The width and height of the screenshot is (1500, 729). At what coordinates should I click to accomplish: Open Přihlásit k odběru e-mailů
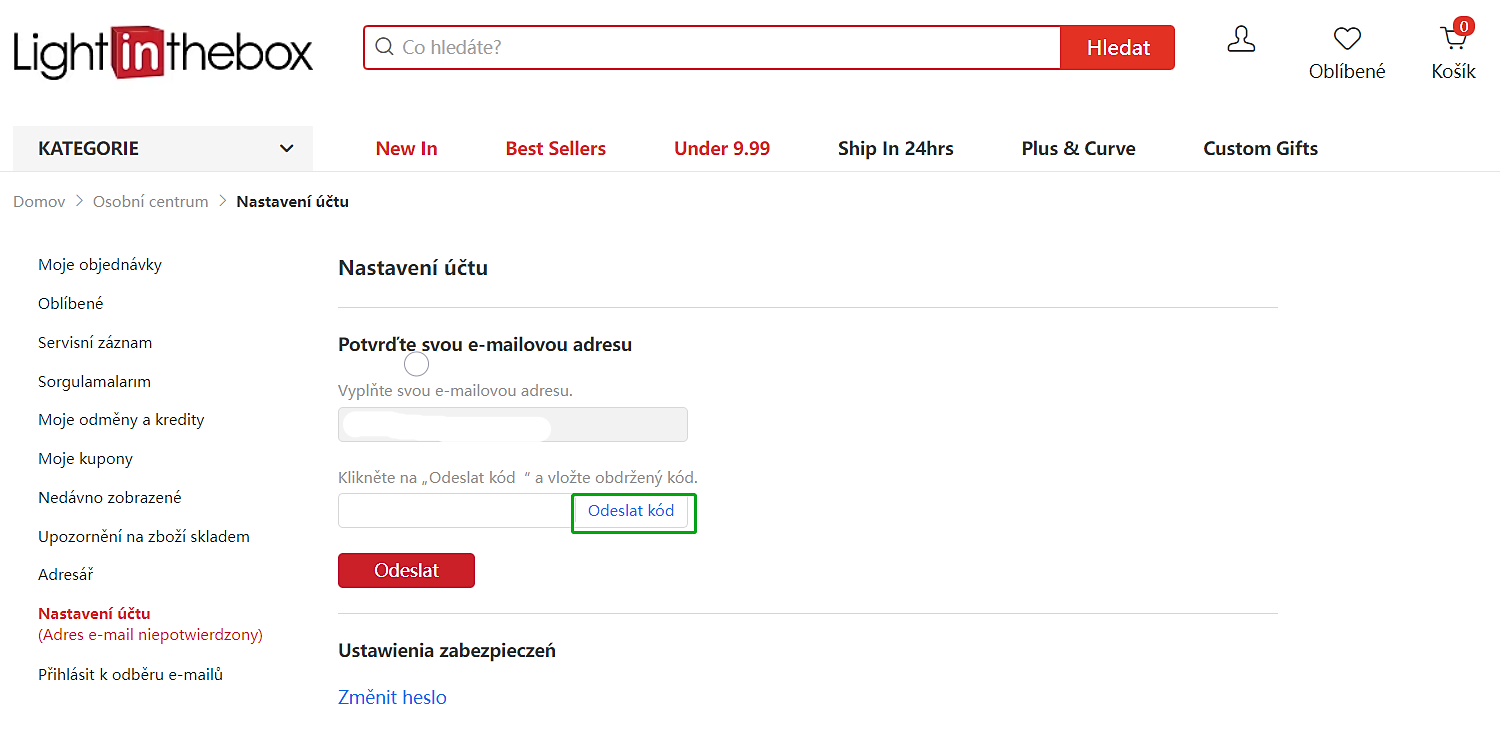coord(130,675)
